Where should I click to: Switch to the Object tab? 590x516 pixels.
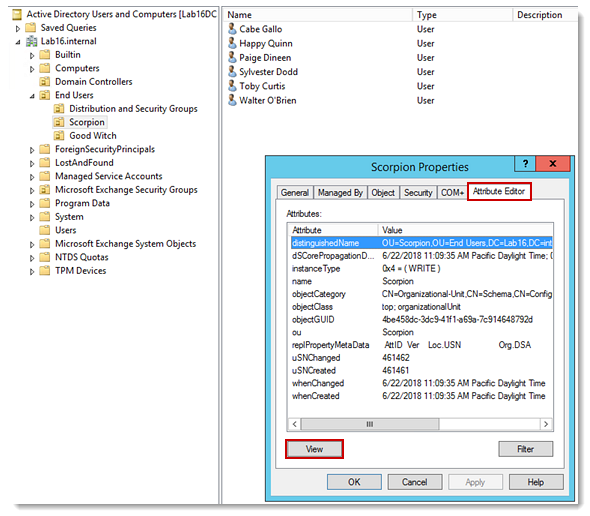(383, 193)
